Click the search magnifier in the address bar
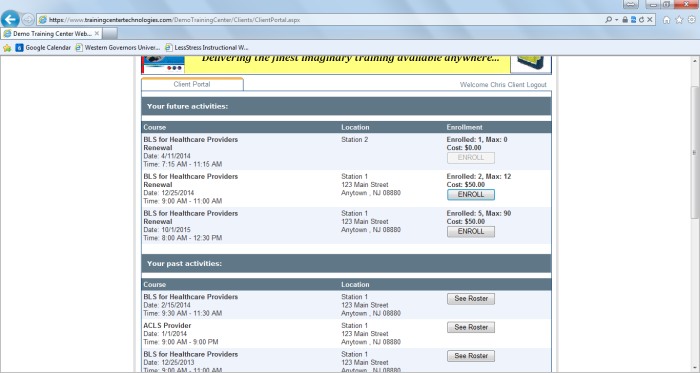The width and height of the screenshot is (700, 373). (608, 20)
